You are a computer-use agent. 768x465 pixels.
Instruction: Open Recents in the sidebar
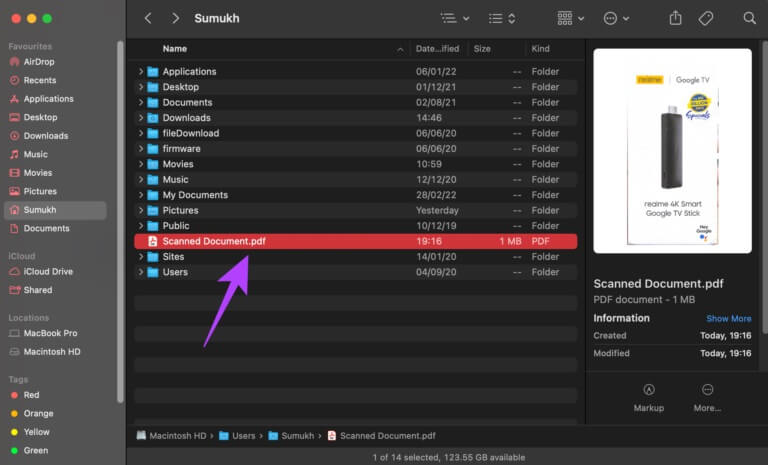[55, 80]
